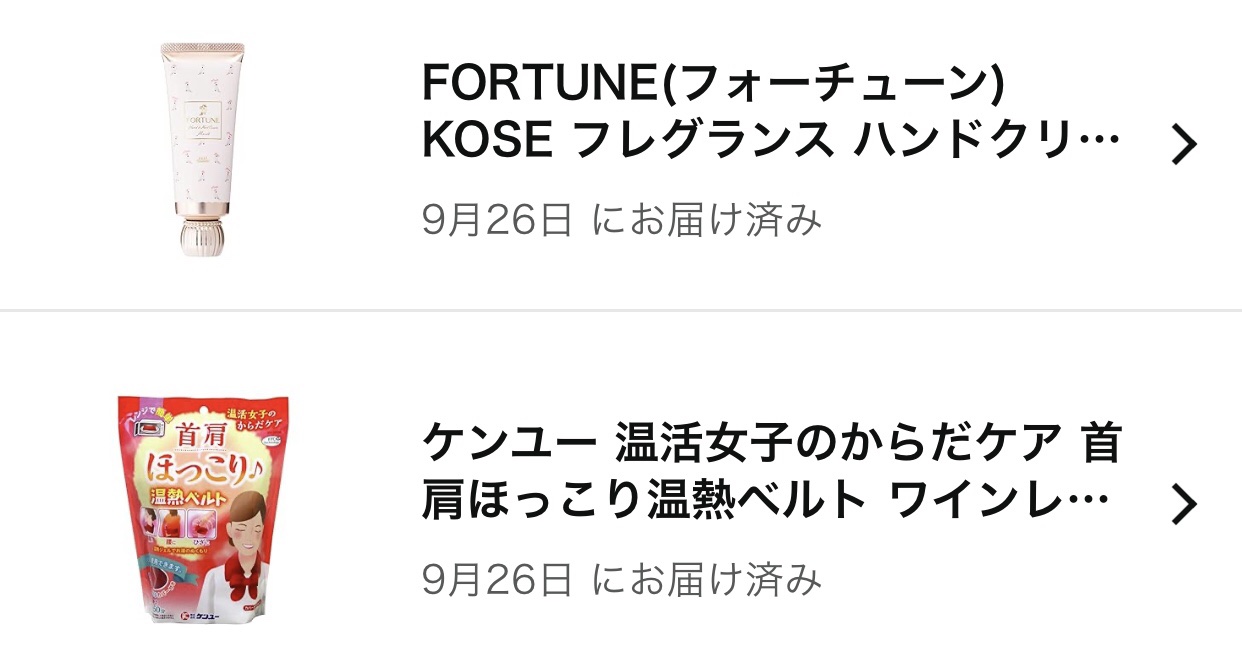Click the KOSE フレグランス ハンドクリ… text
The width and height of the screenshot is (1242, 651).
click(770, 143)
